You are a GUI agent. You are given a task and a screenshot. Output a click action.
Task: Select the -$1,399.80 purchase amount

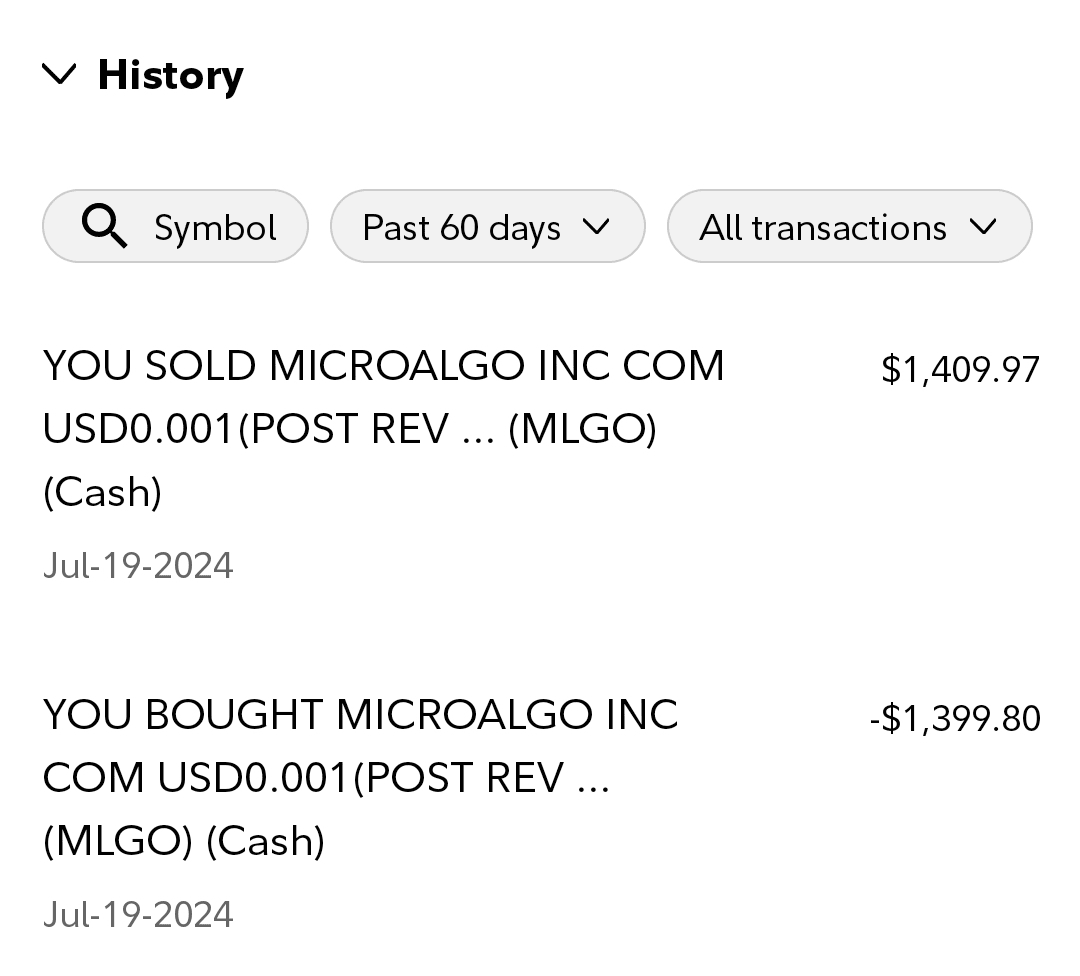(x=955, y=718)
